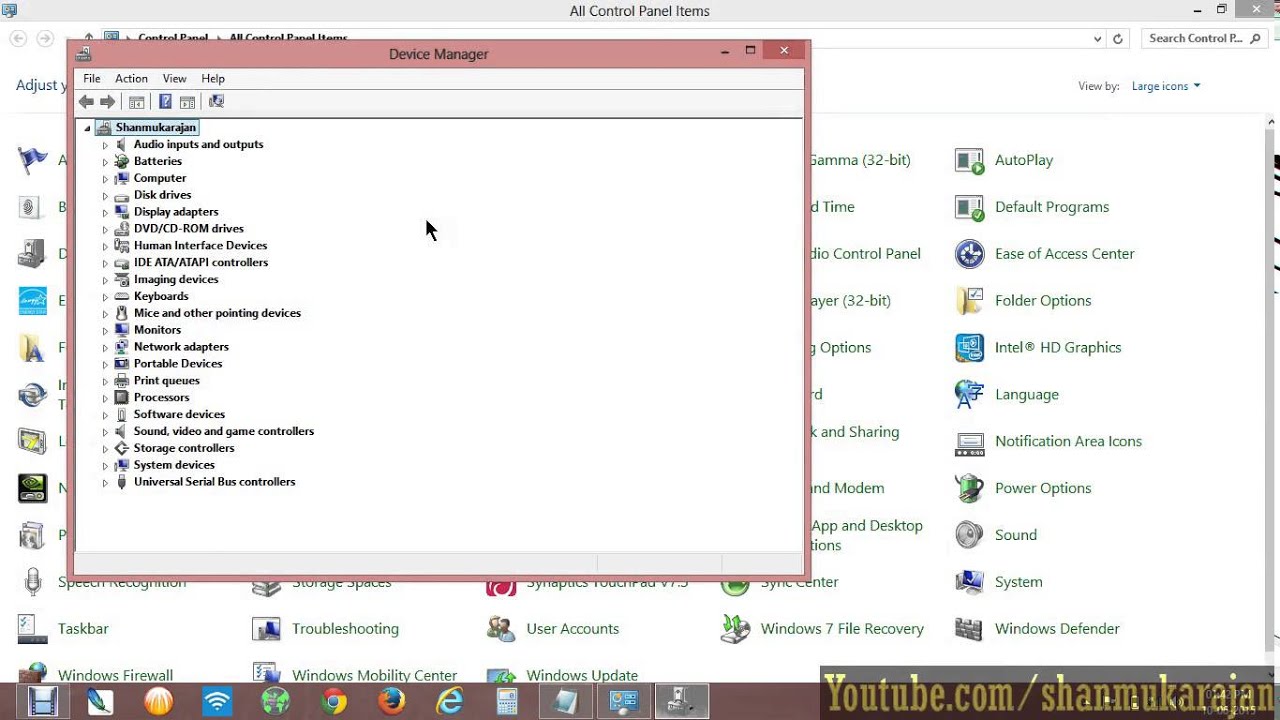Image resolution: width=1280 pixels, height=720 pixels.
Task: Click the Calculator icon in the taskbar
Action: pos(507,702)
